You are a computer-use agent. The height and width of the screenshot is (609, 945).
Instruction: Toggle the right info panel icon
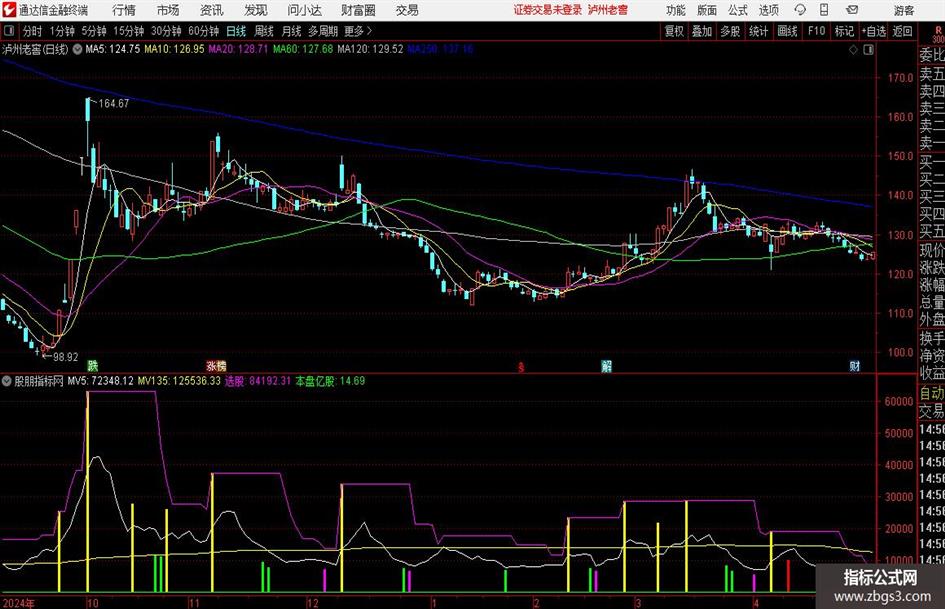(x=868, y=49)
